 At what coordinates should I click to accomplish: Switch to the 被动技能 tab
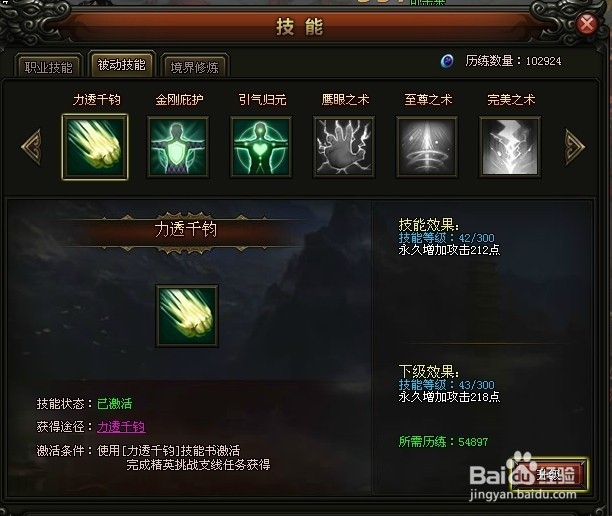[122, 64]
